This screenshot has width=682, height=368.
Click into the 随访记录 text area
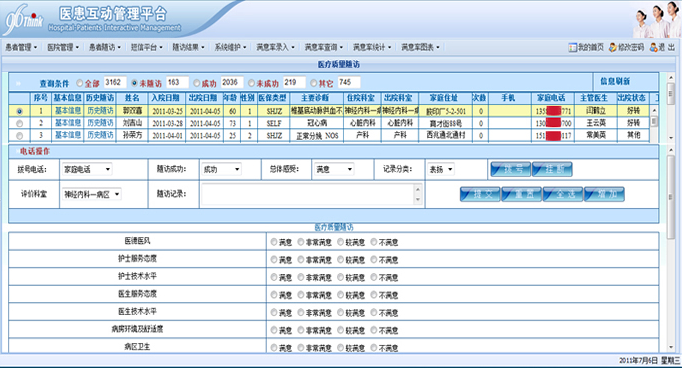tap(308, 194)
